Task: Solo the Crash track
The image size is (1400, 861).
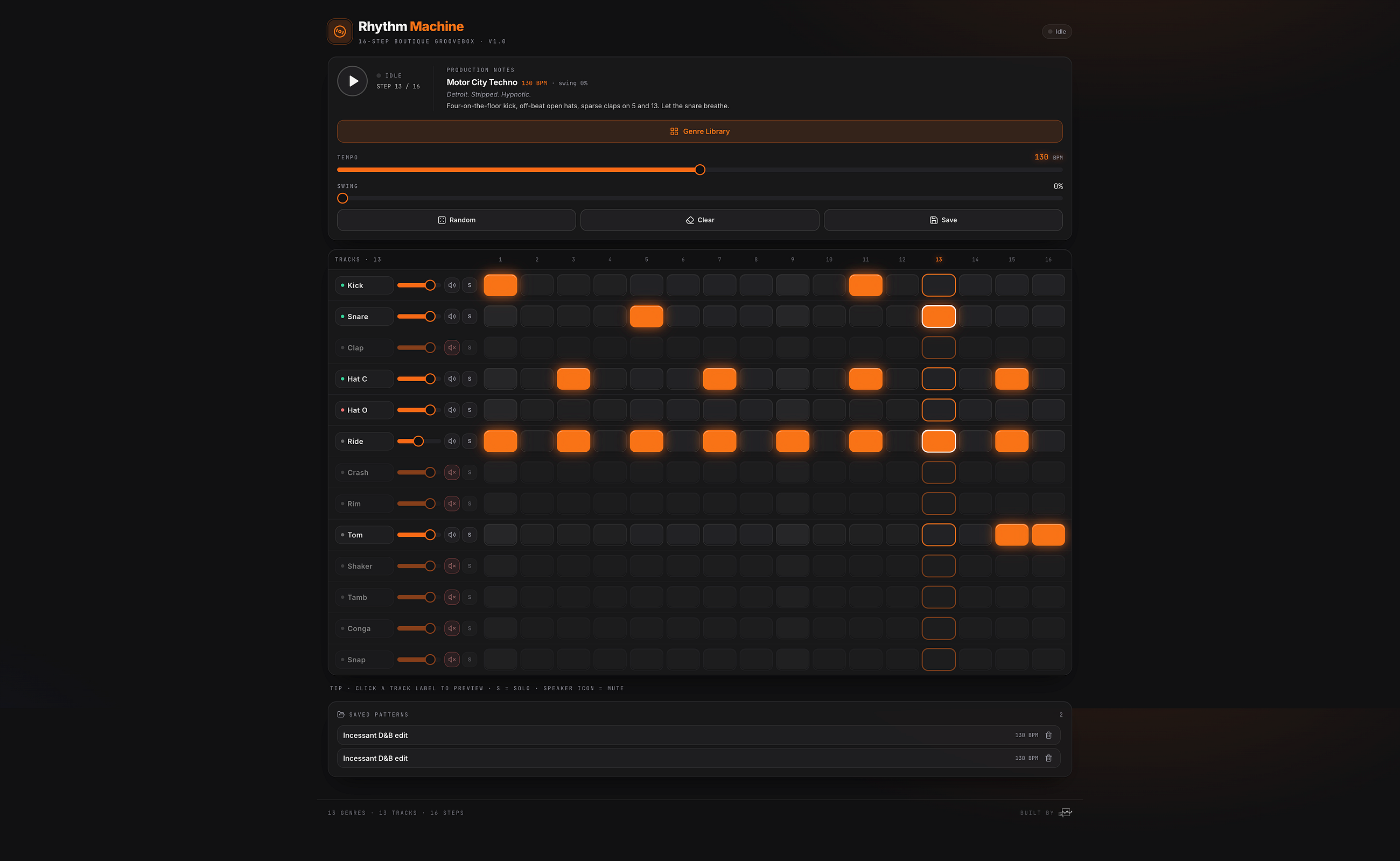Action: pos(470,473)
